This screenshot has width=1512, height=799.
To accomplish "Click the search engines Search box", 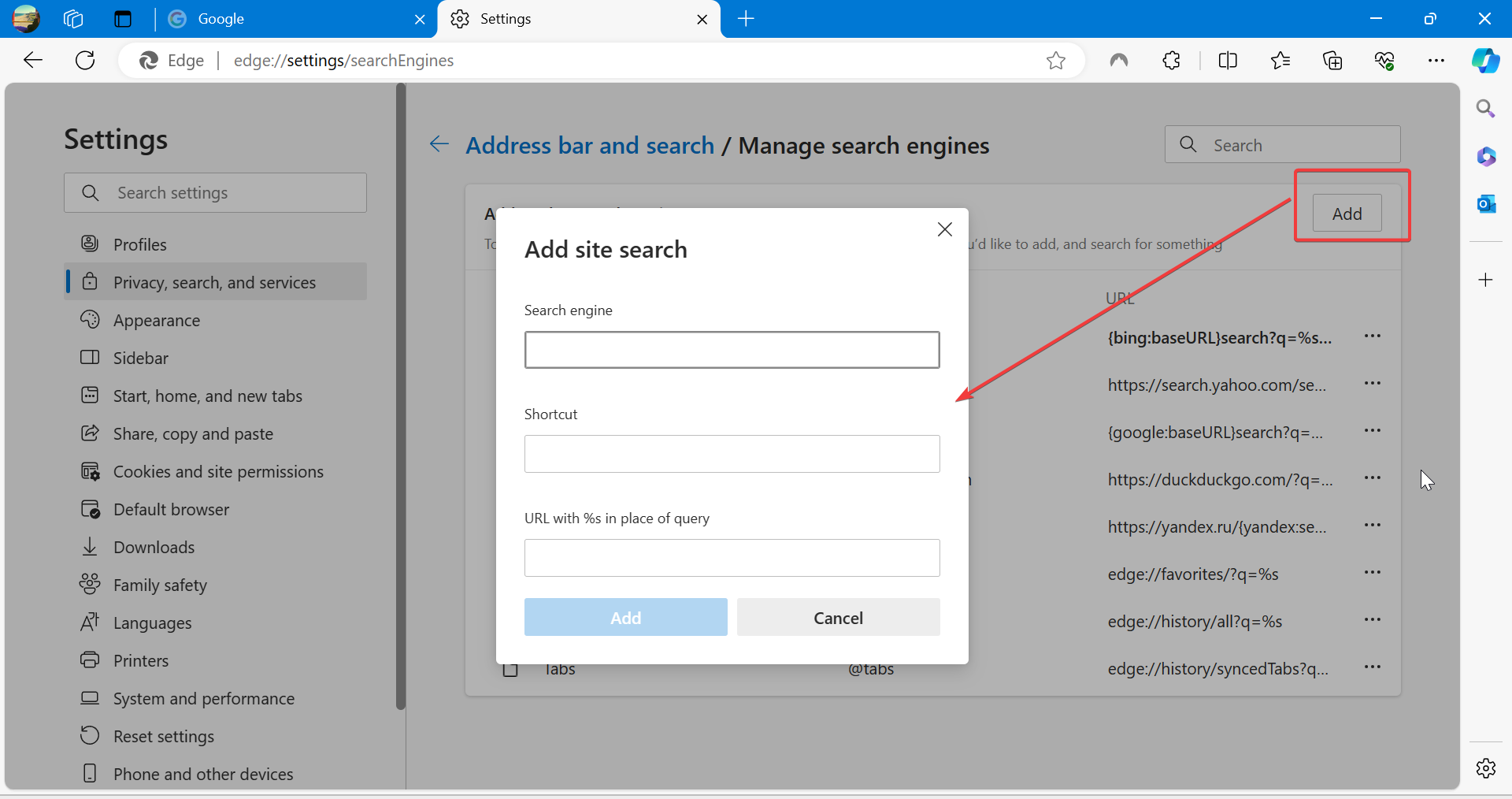I will coord(1283,144).
